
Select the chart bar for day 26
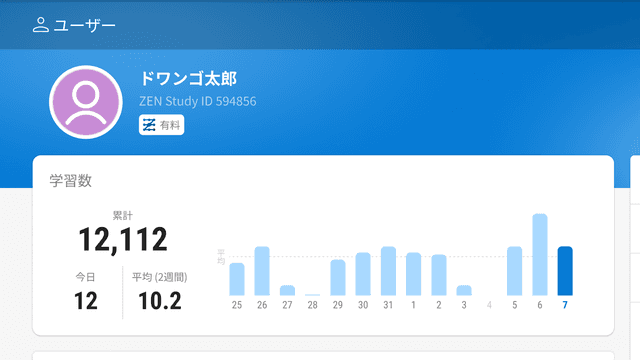[x=262, y=271]
